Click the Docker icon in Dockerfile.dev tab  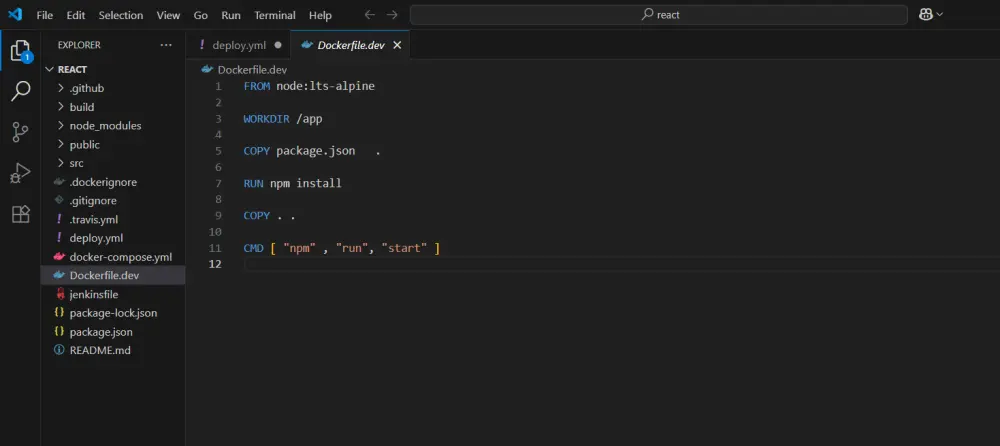307,45
